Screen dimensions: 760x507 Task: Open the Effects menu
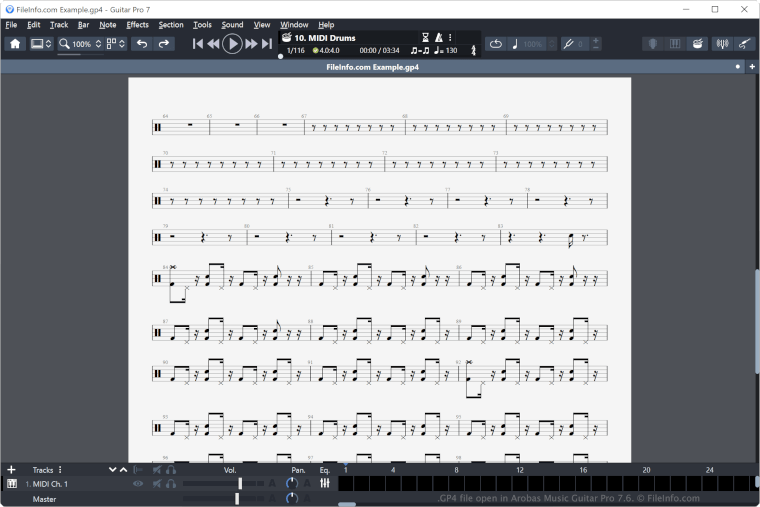coord(138,25)
